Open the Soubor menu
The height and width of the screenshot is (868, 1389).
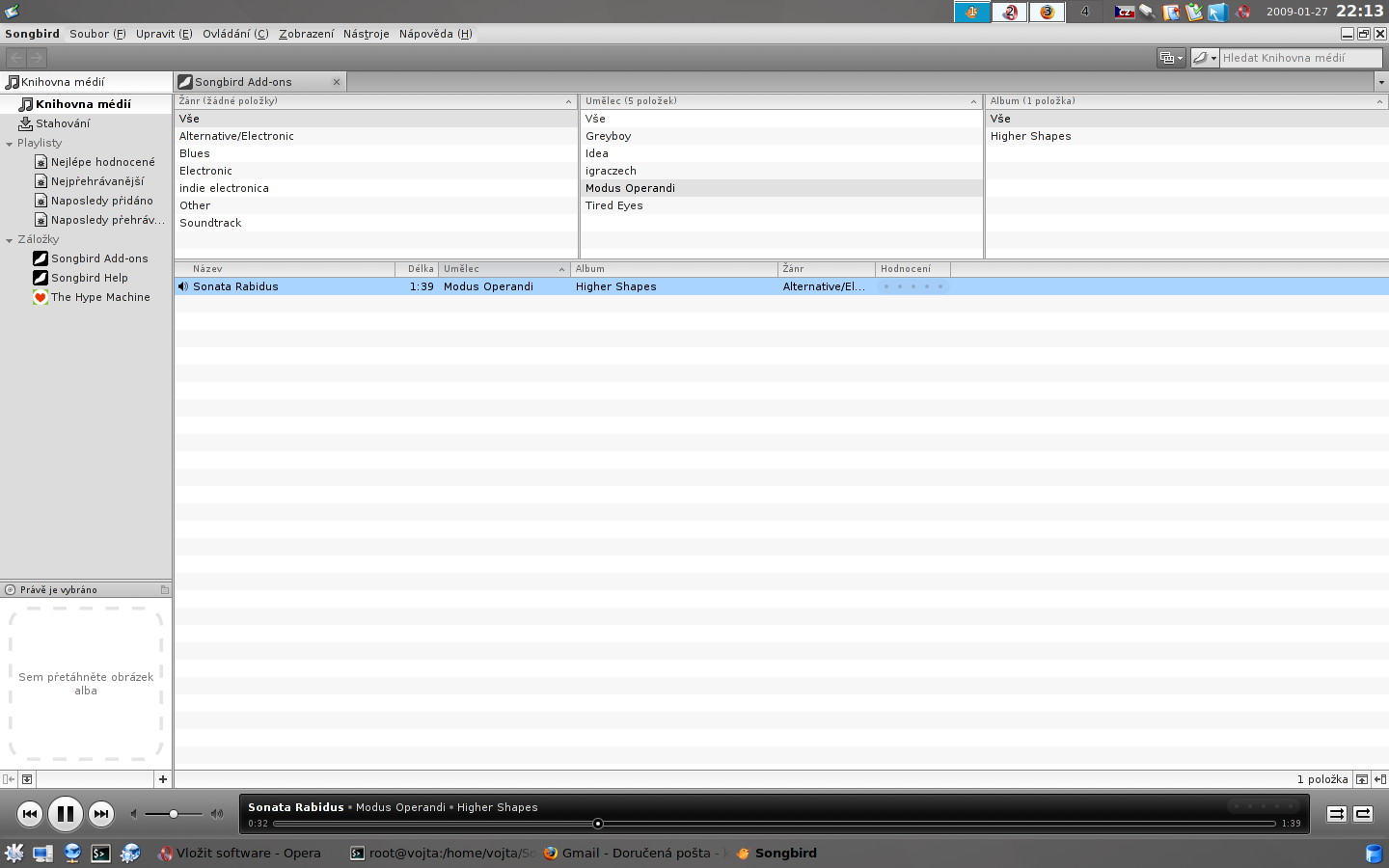coord(97,34)
